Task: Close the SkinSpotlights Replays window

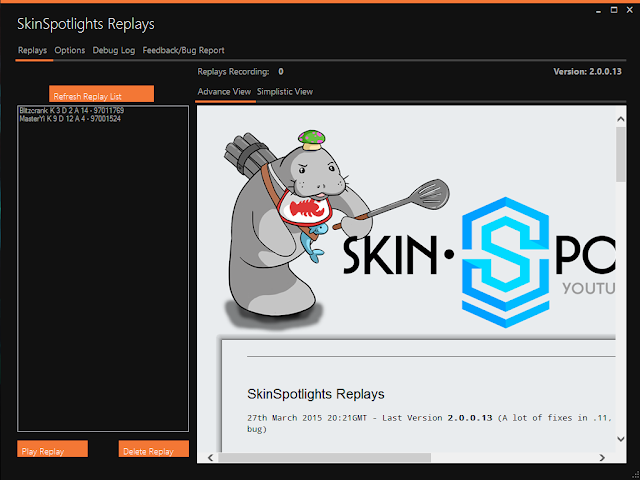Action: [629, 10]
